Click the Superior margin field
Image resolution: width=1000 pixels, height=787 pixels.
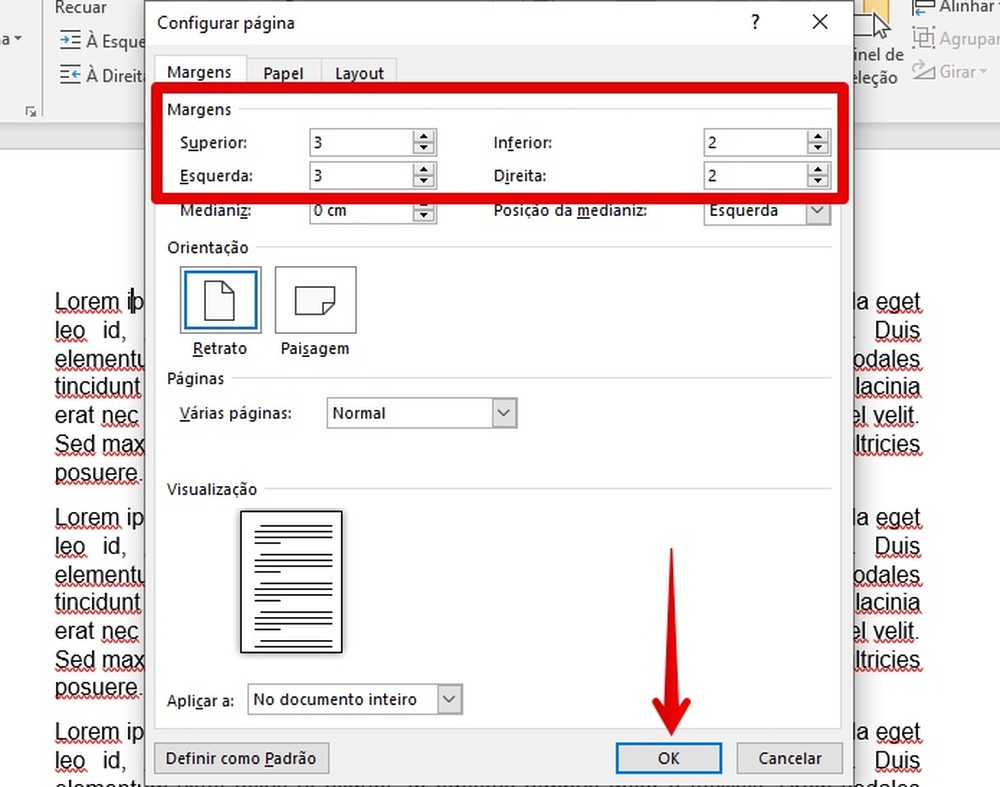(x=361, y=142)
